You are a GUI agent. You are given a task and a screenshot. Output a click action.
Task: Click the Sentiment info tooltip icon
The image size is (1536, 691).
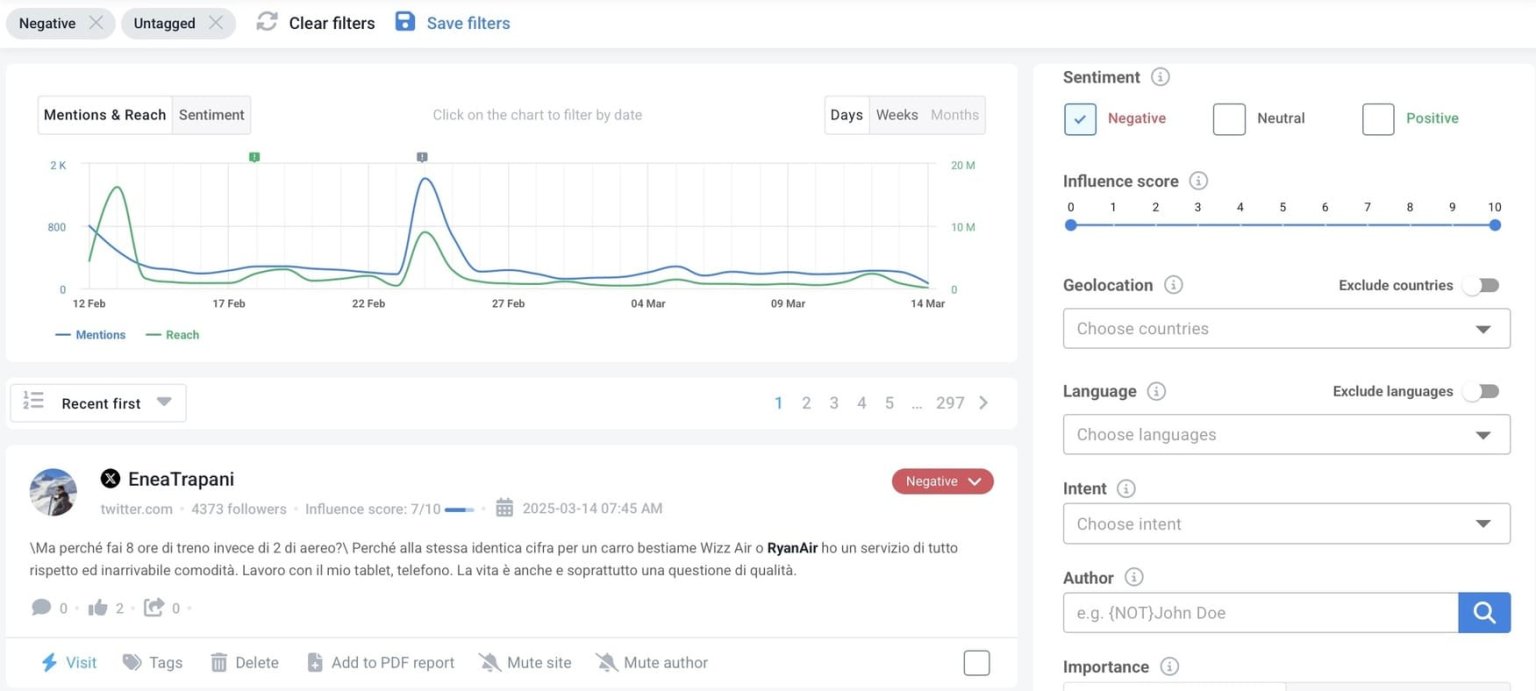(1160, 76)
